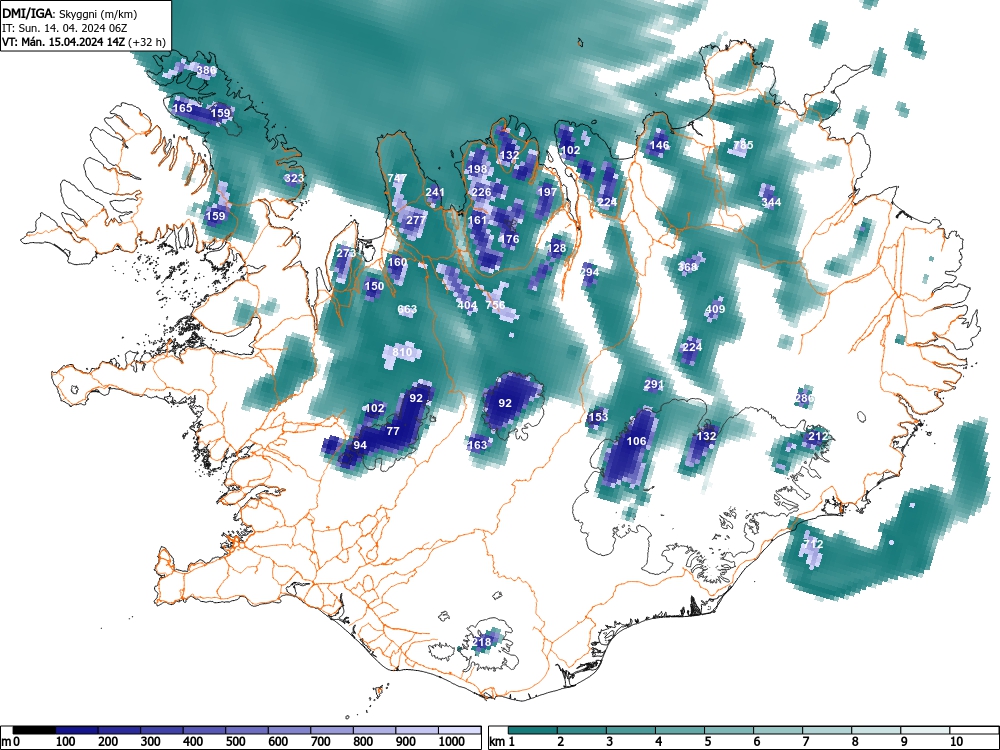Screen dimensions: 1000x750
Task: Click the 810 visibility label
Action: [402, 352]
